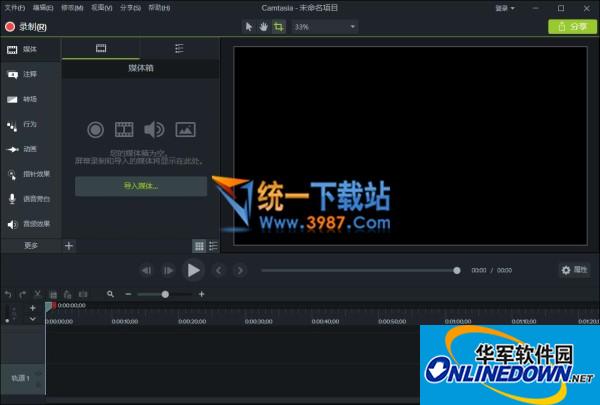Click the 0:00:30;00 mark on timeline ruler

click(259, 322)
